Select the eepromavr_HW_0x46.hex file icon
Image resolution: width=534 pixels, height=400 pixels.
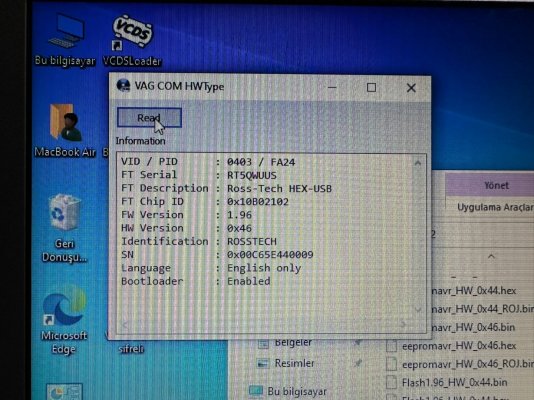coord(392,346)
